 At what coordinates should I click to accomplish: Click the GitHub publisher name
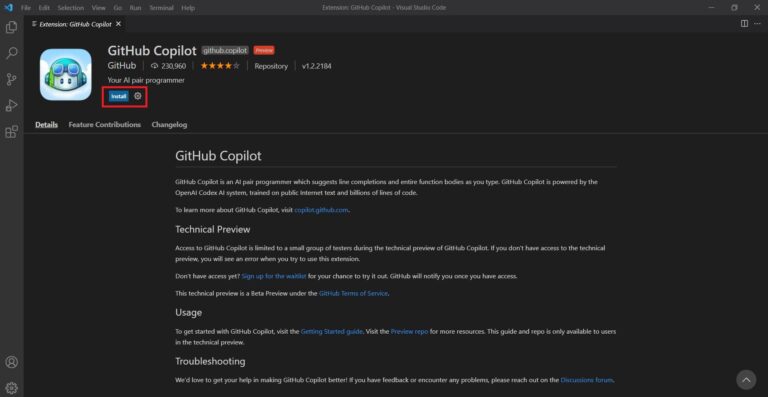pyautogui.click(x=121, y=66)
